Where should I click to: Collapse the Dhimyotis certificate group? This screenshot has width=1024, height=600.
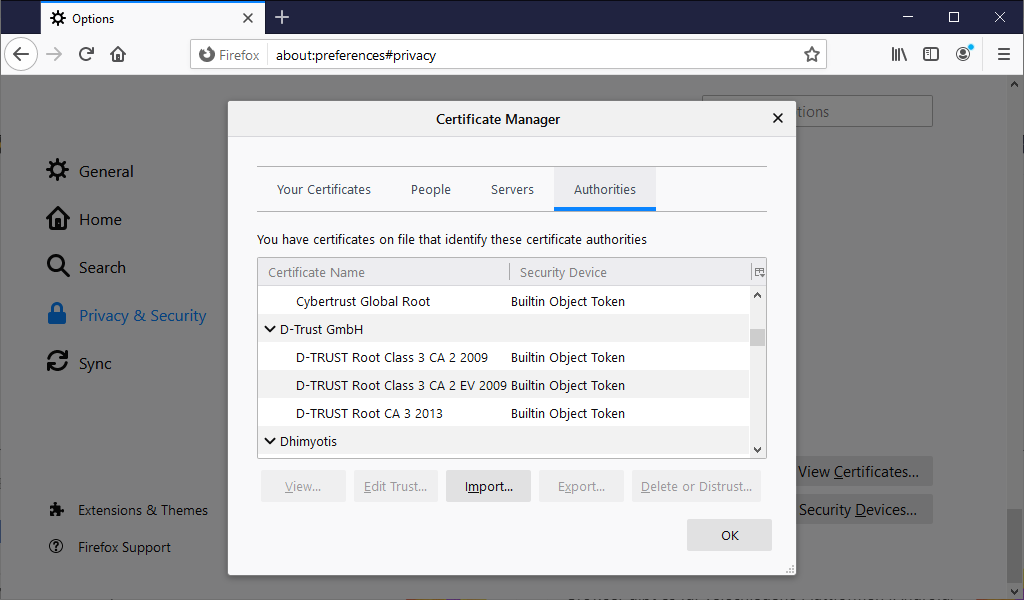pyautogui.click(x=270, y=441)
